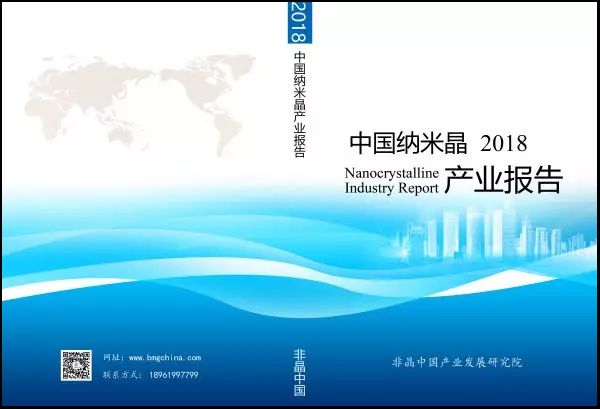Click the 非晶中国 text on spine bottom
Screen dimensions: 600x409
(299, 372)
